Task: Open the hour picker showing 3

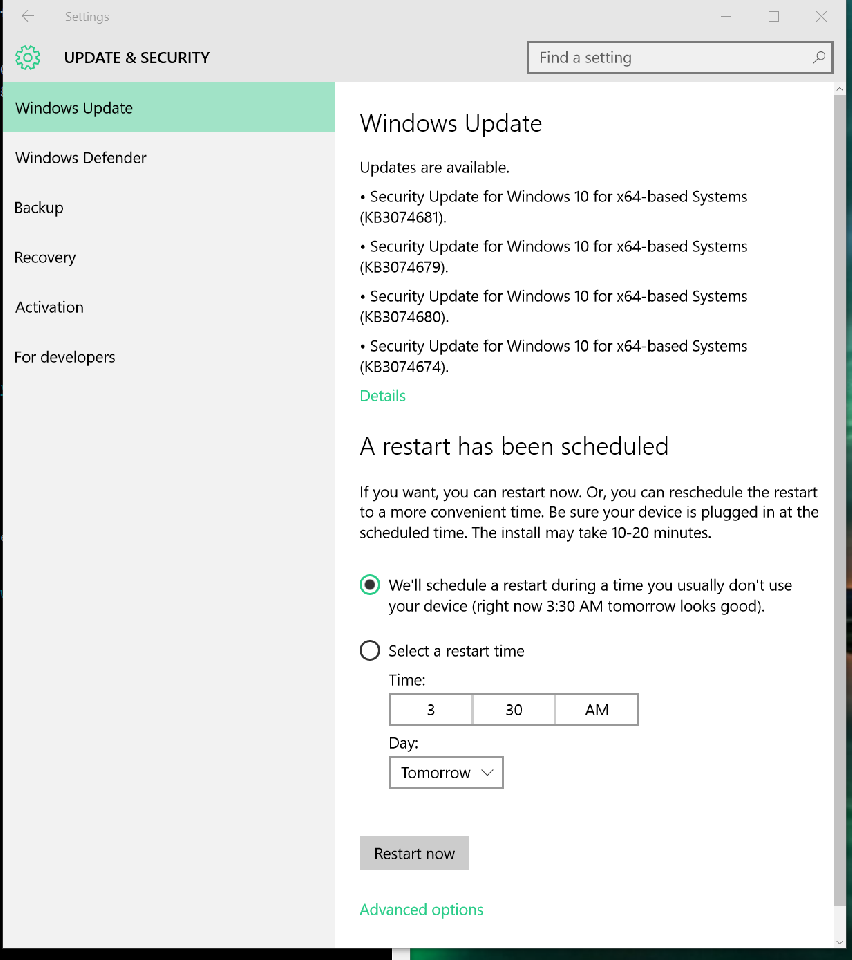Action: (431, 710)
